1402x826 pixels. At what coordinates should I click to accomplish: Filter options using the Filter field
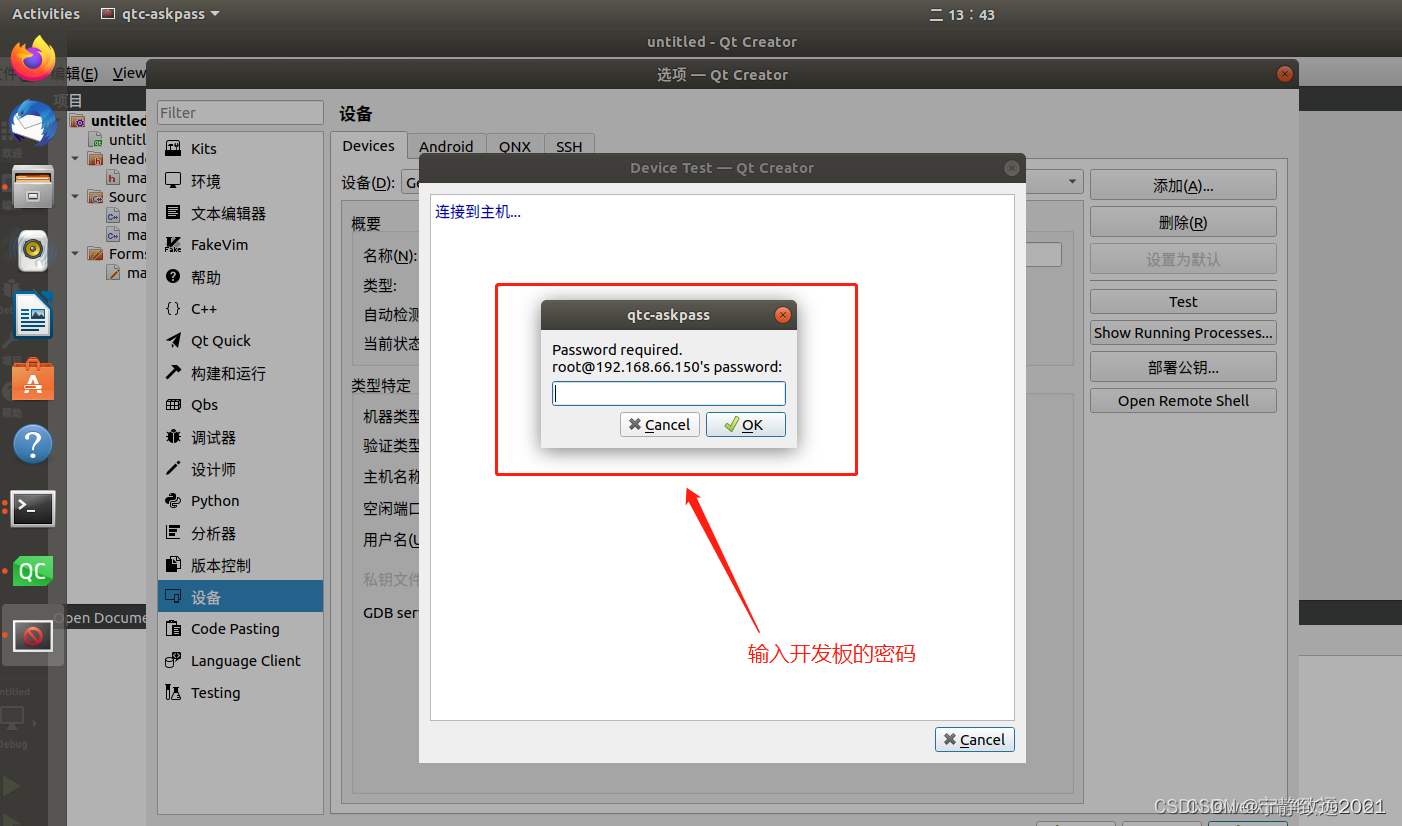(240, 113)
